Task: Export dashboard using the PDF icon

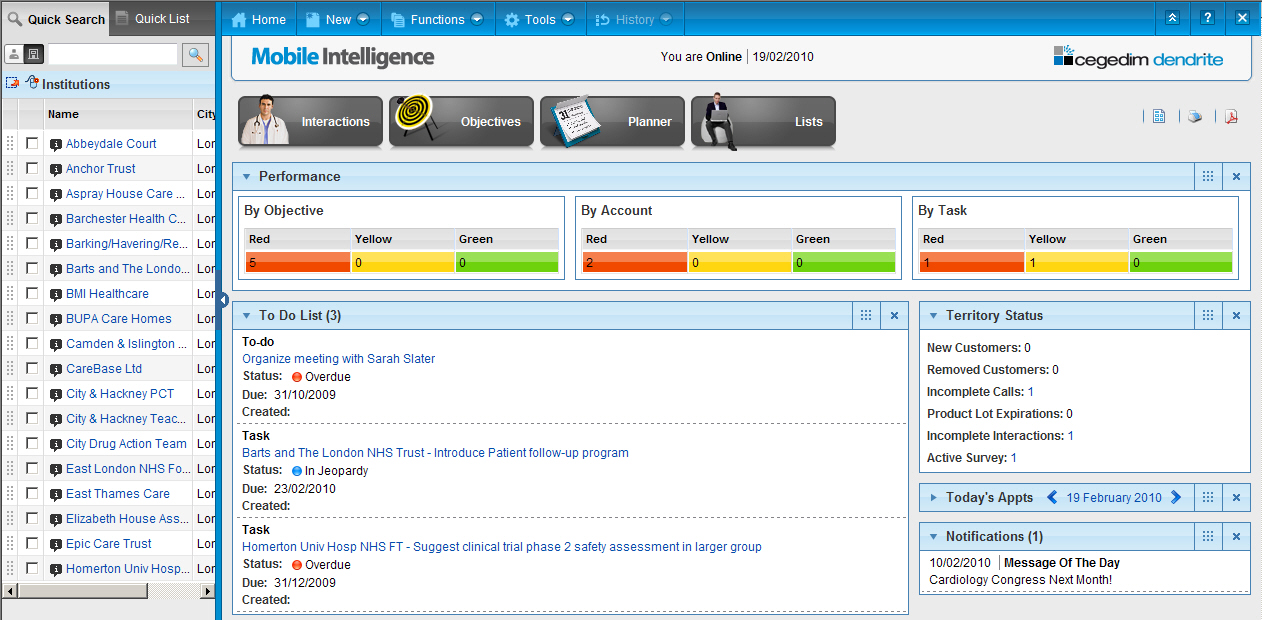Action: tap(1232, 117)
